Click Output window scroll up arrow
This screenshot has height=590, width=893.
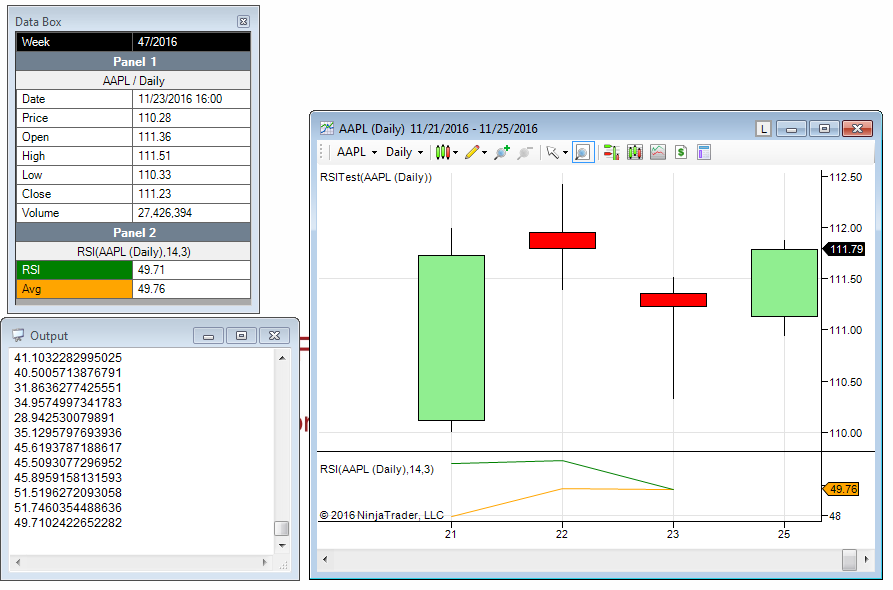282,358
